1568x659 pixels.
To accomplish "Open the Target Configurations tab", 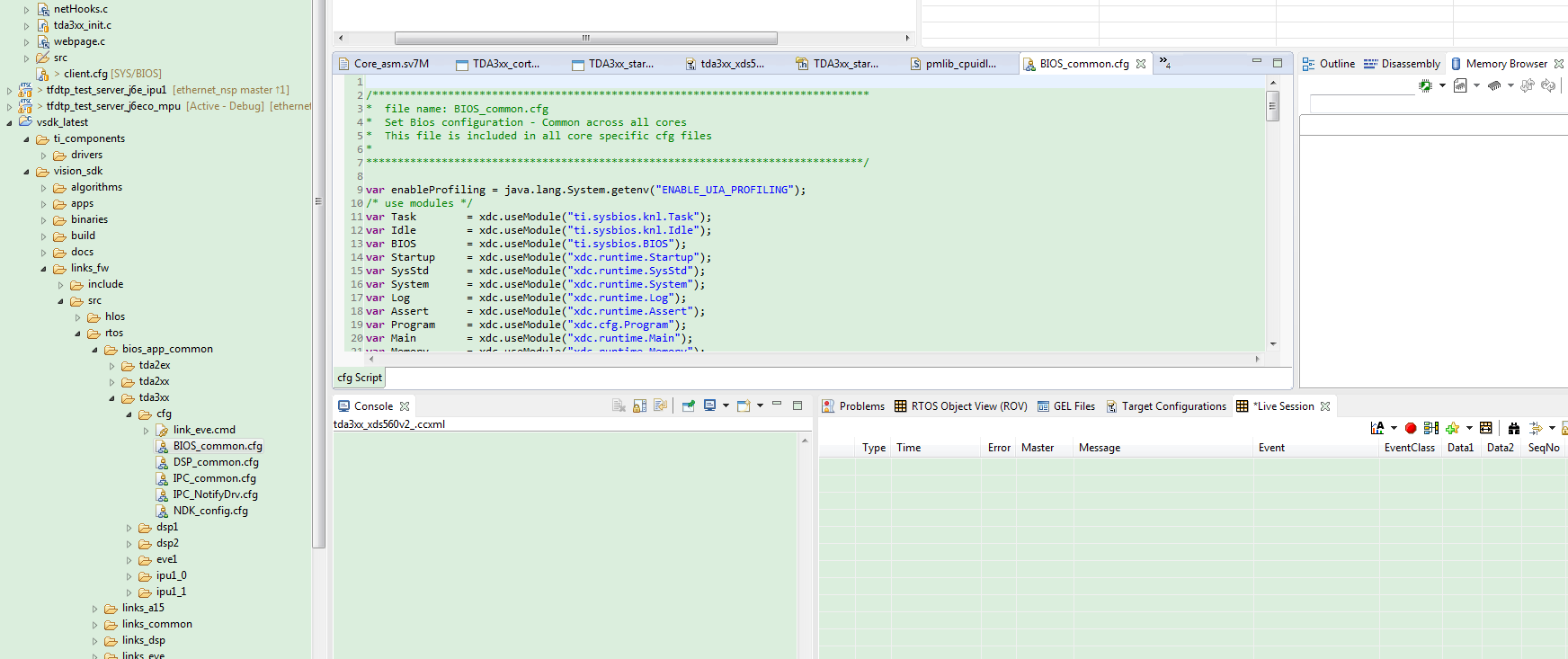I will (1166, 406).
